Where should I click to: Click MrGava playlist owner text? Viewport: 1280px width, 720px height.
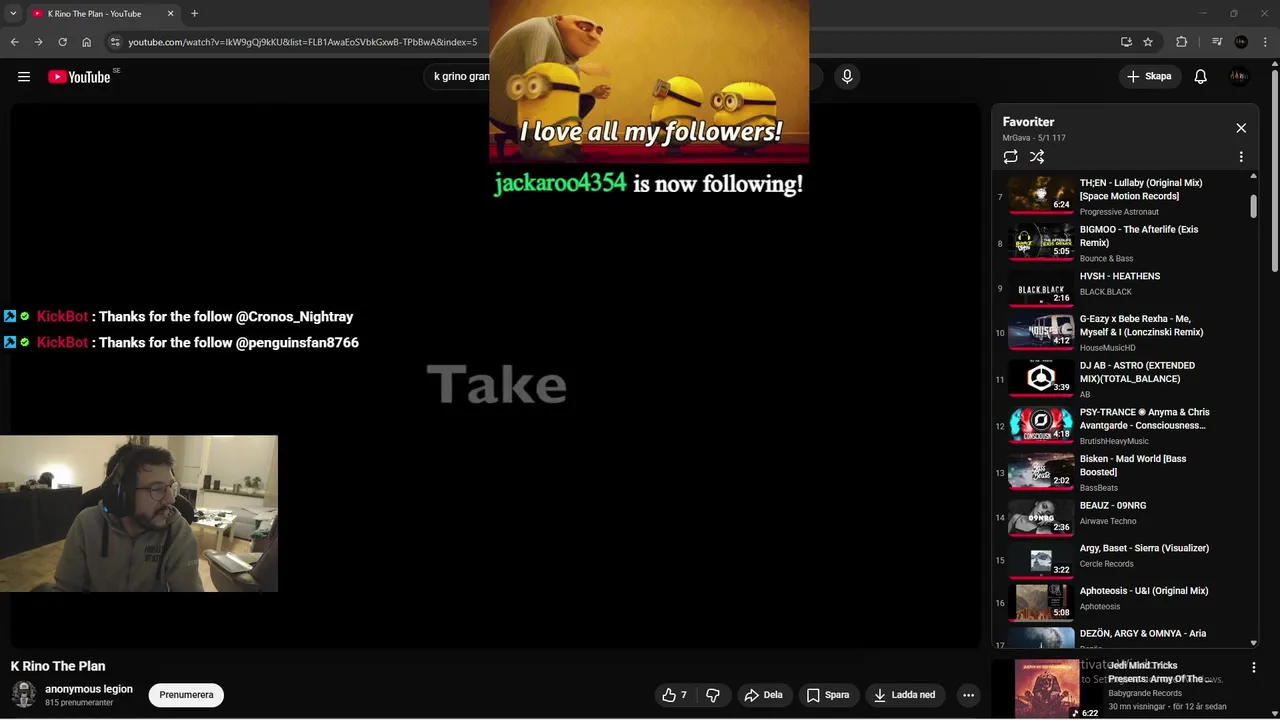(x=1016, y=138)
